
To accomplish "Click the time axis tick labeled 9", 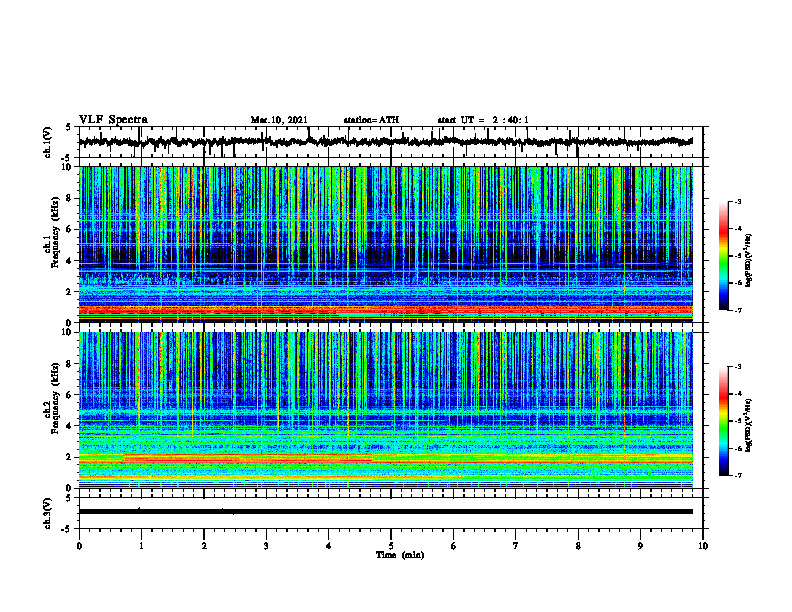I will point(640,546).
